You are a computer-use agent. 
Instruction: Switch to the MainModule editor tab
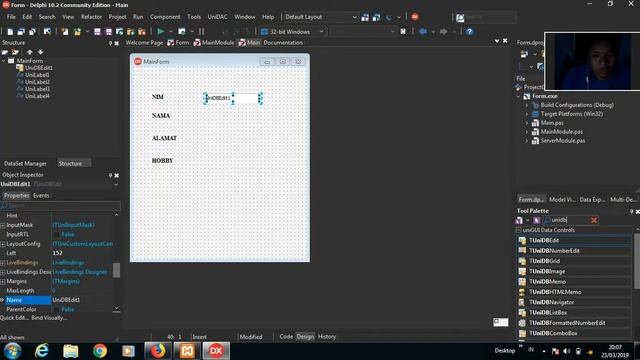[x=214, y=42]
